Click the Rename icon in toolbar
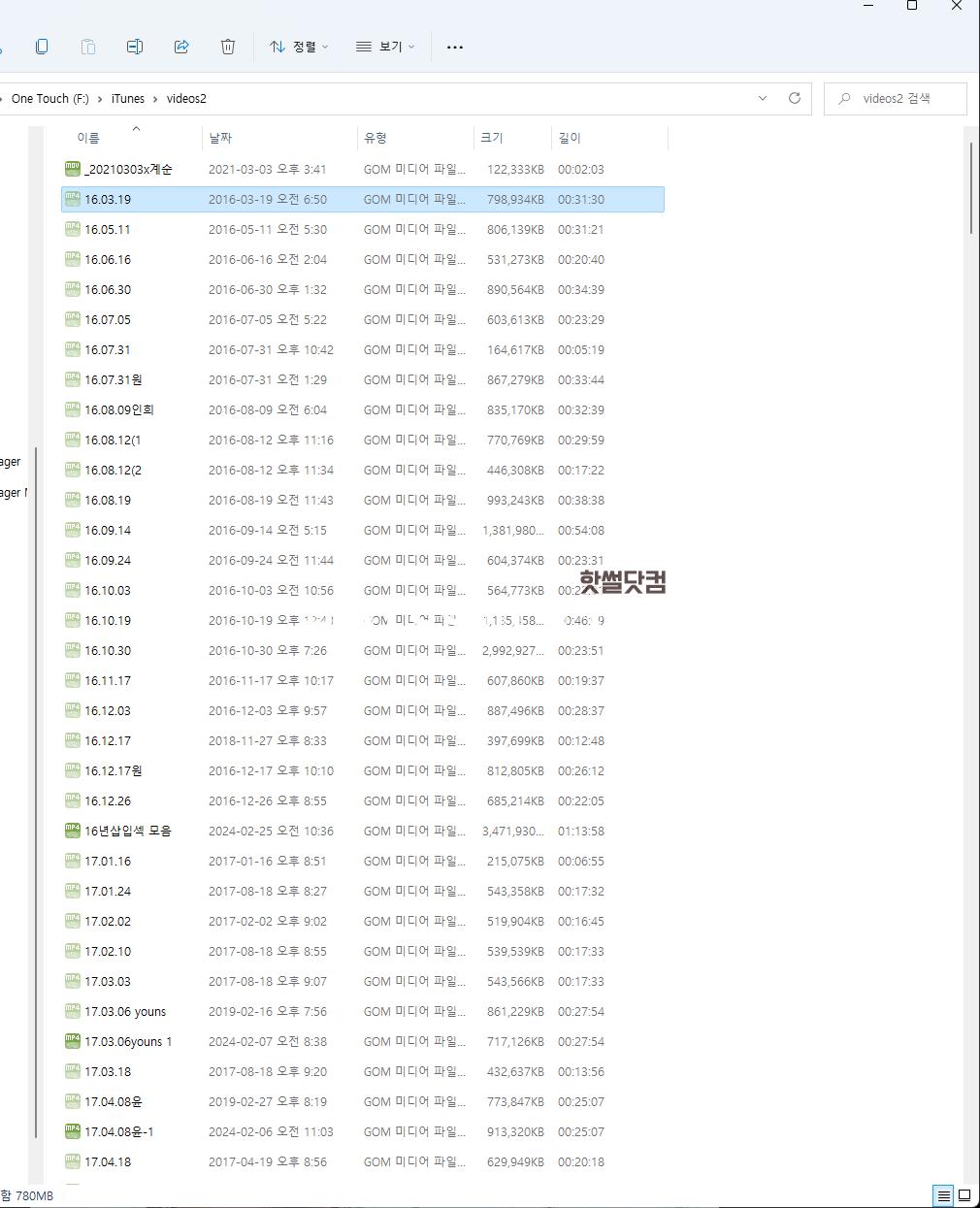Viewport: 980px width, 1208px height. (135, 47)
